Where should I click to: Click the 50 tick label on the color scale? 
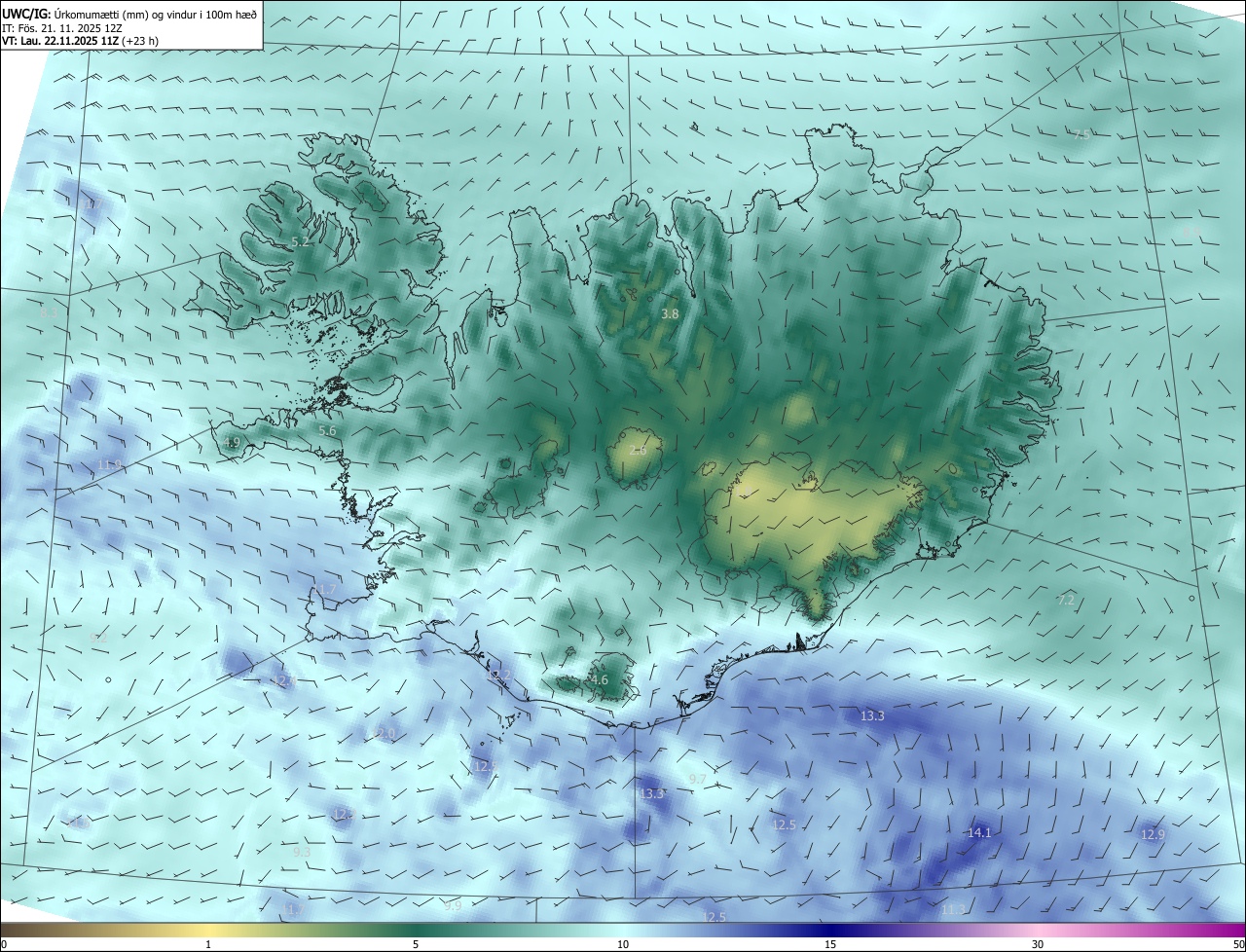tap(1238, 944)
